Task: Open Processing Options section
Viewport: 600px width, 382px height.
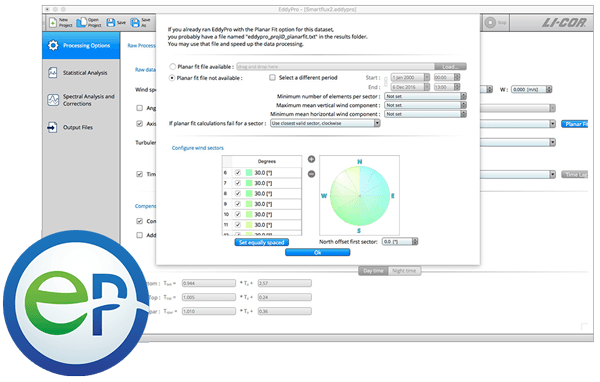Action: click(81, 46)
